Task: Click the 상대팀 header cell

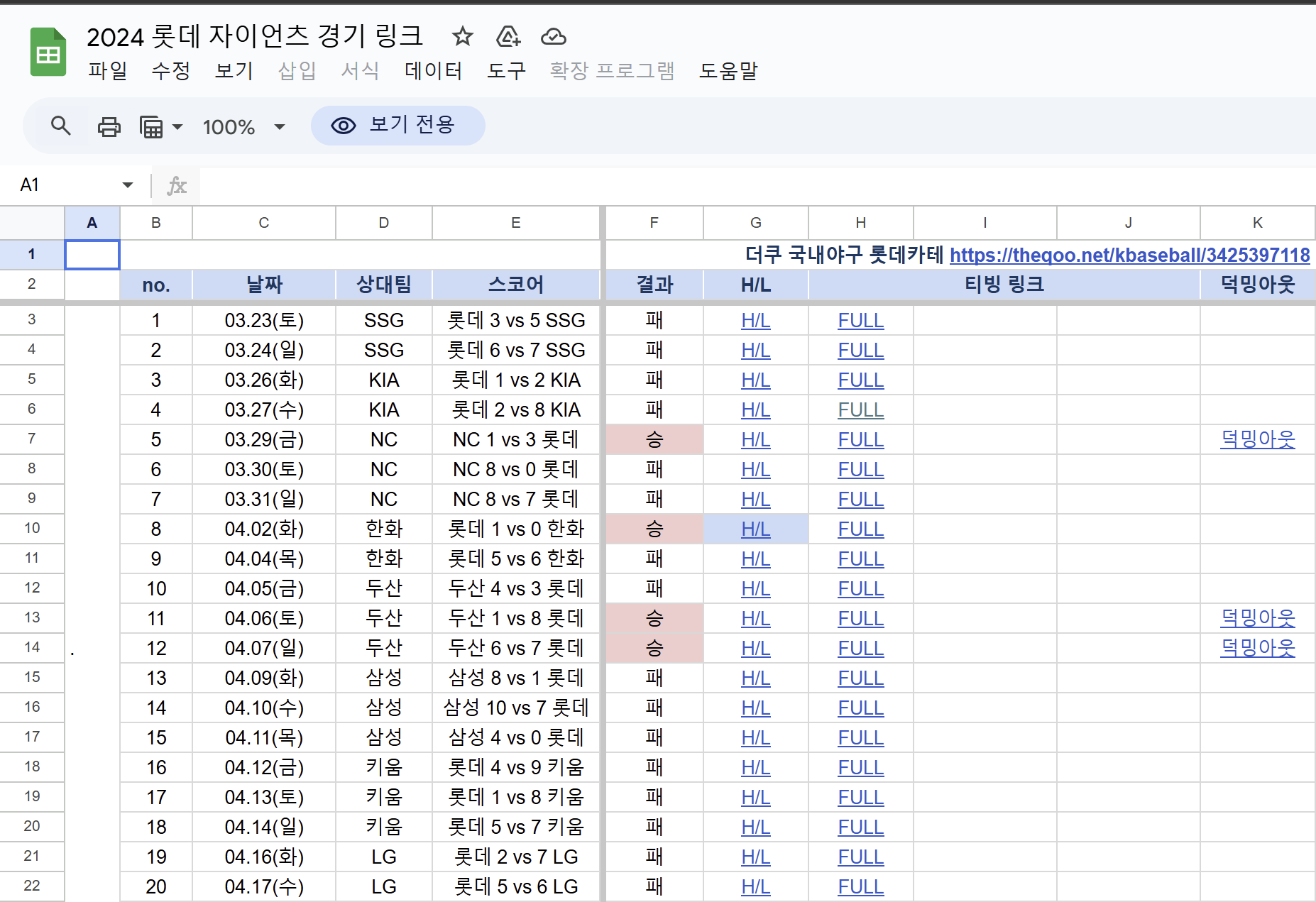Action: click(x=384, y=285)
